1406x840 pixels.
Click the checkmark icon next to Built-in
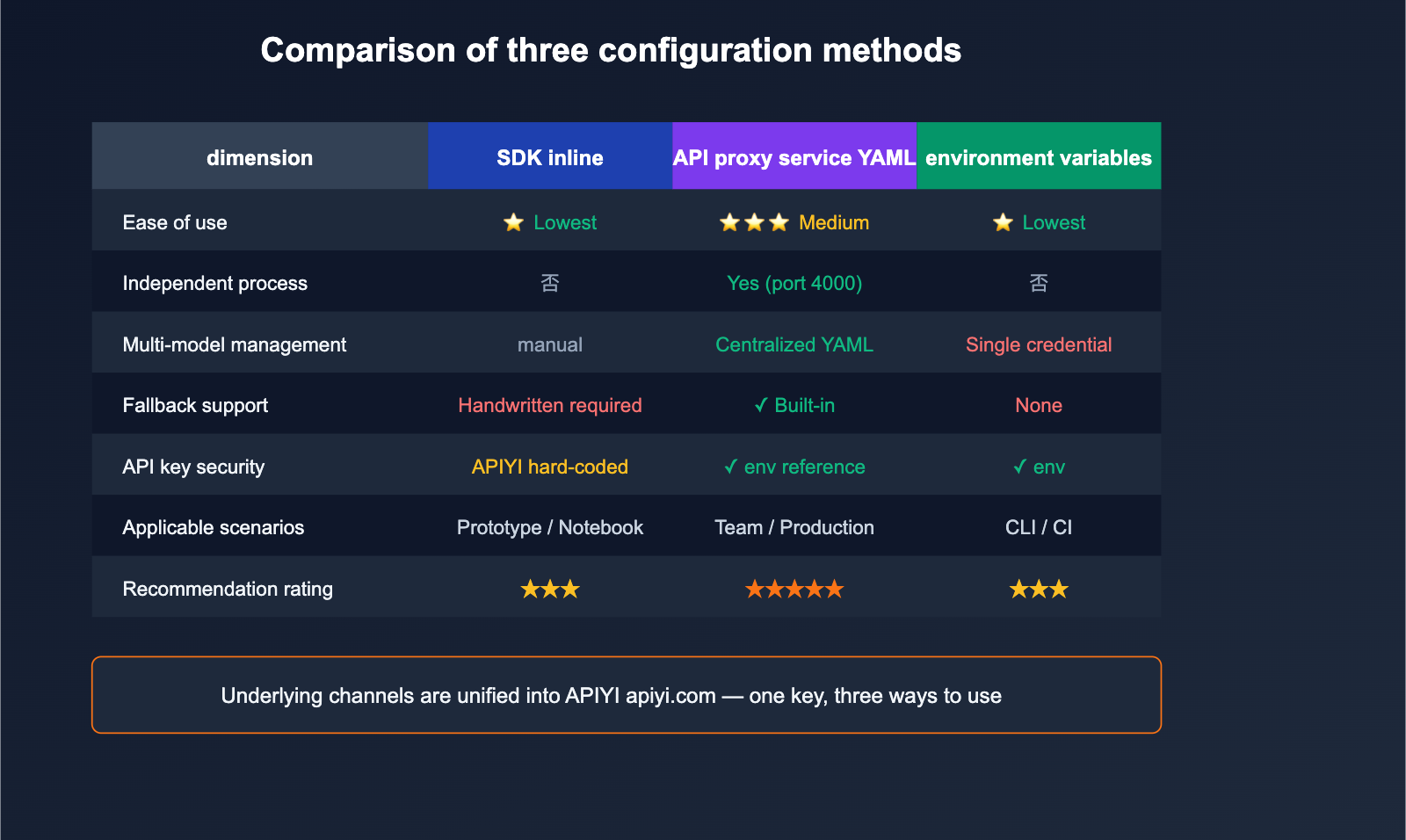click(x=761, y=405)
